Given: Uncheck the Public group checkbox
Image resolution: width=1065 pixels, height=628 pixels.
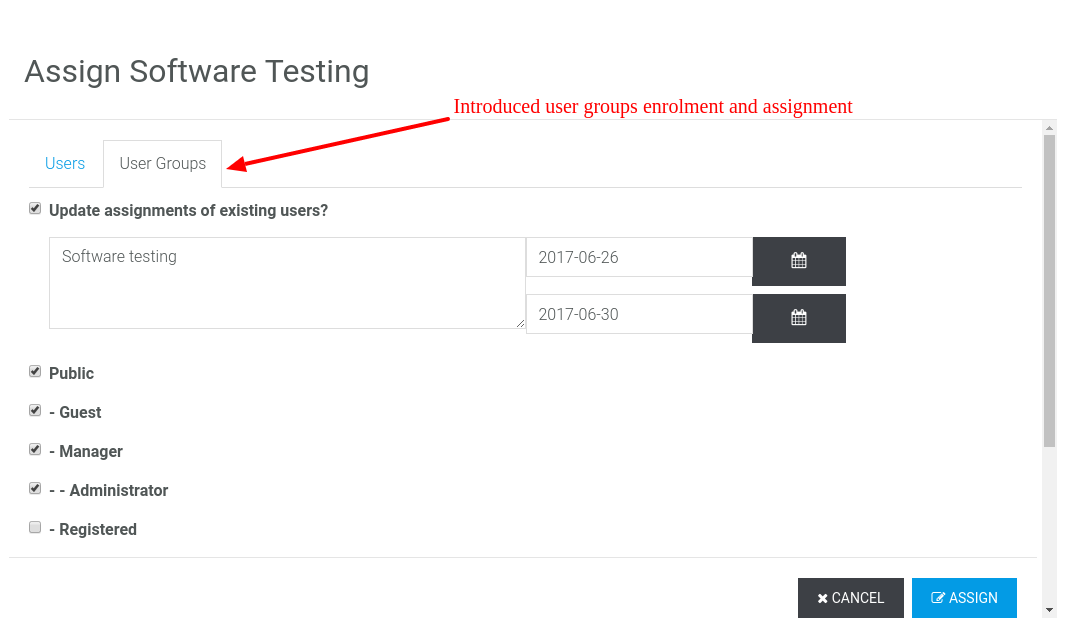Looking at the screenshot, I should [x=35, y=372].
